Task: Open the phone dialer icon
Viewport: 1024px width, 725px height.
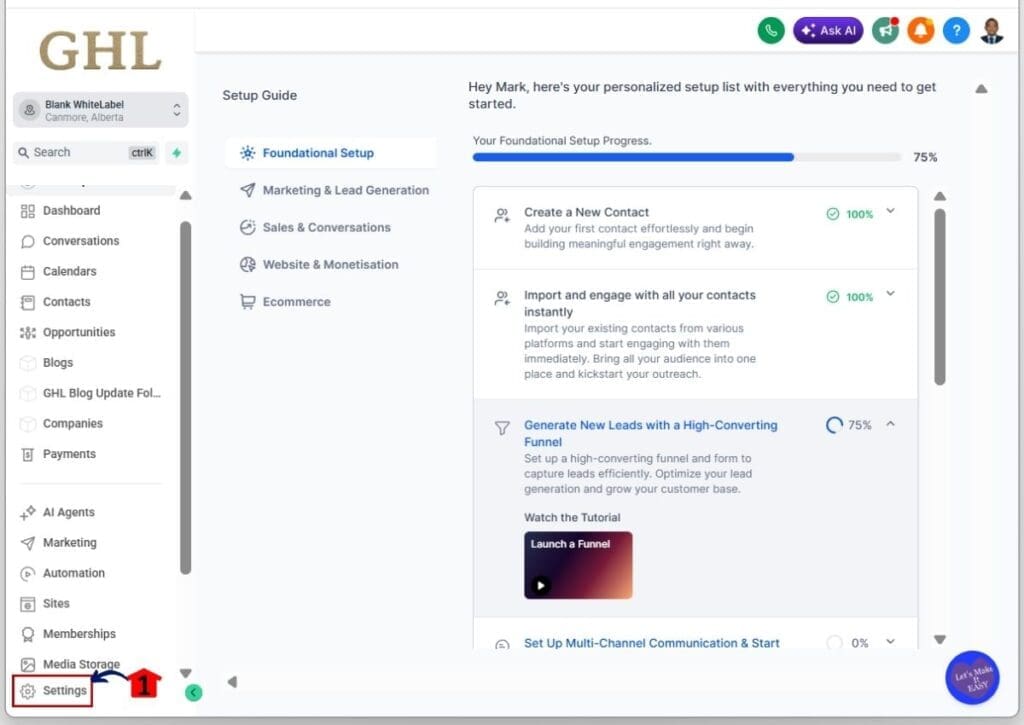Action: pyautogui.click(x=770, y=30)
